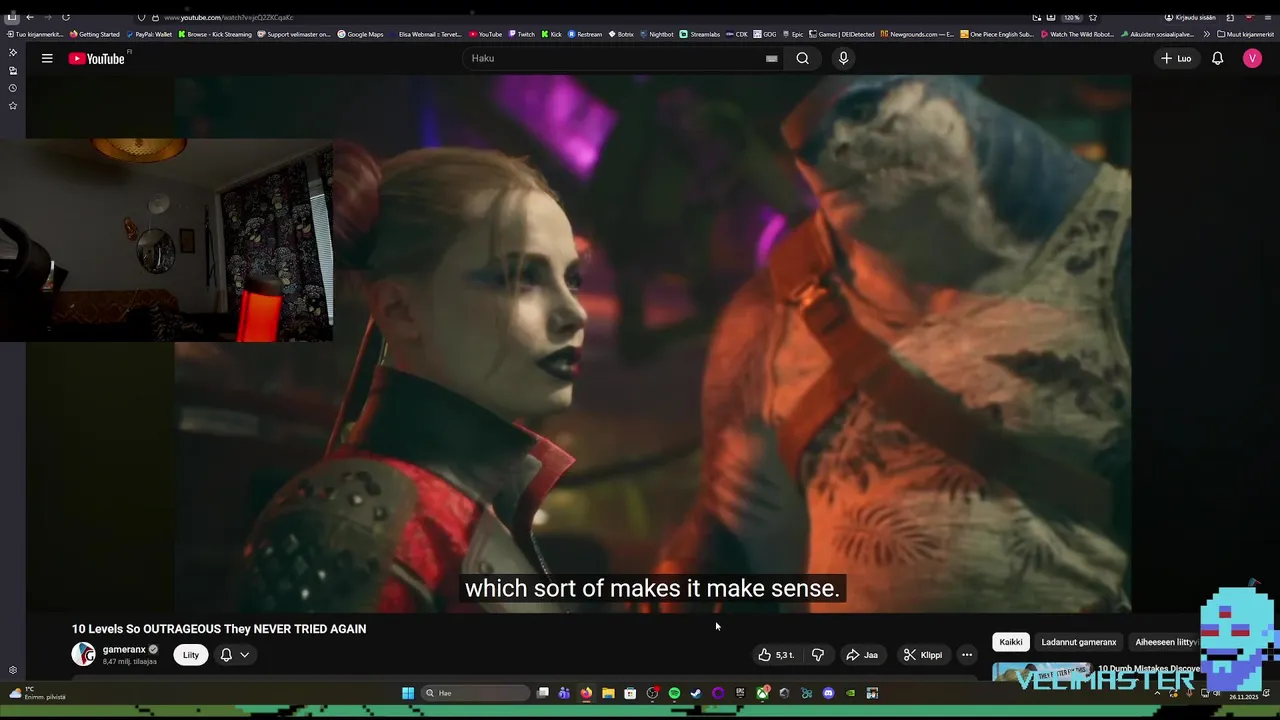The image size is (1280, 720).
Task: Click the Luo create button
Action: pyautogui.click(x=1176, y=59)
